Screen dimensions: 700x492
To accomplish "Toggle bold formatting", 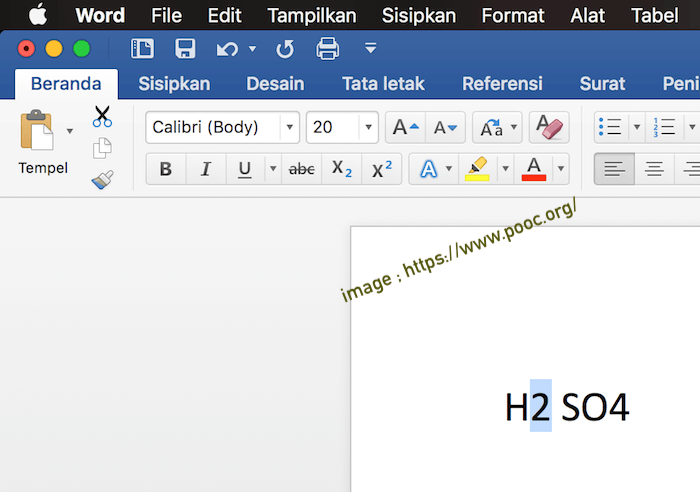I will click(x=166, y=169).
